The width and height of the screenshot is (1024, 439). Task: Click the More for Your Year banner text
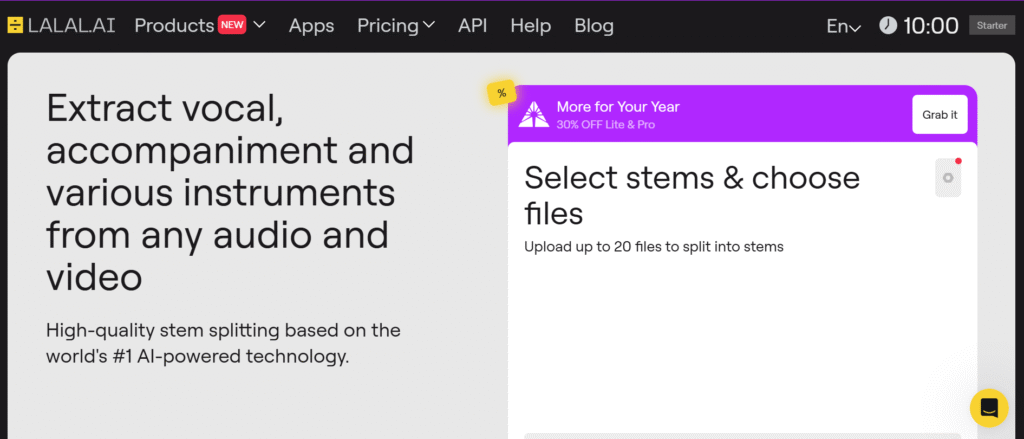618,107
